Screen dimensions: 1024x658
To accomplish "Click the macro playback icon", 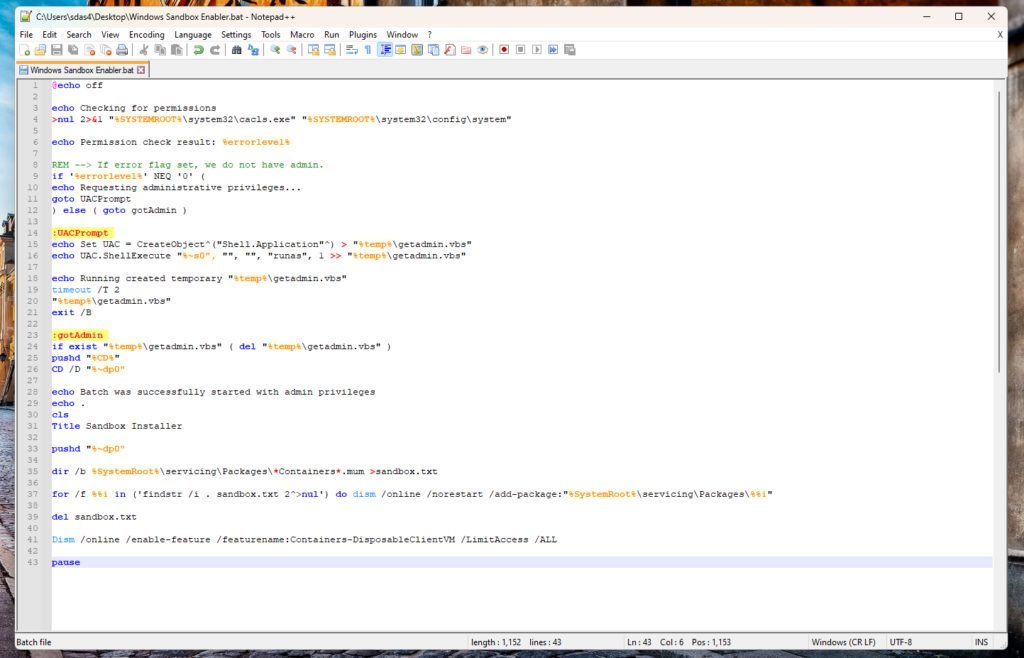I will [x=537, y=50].
